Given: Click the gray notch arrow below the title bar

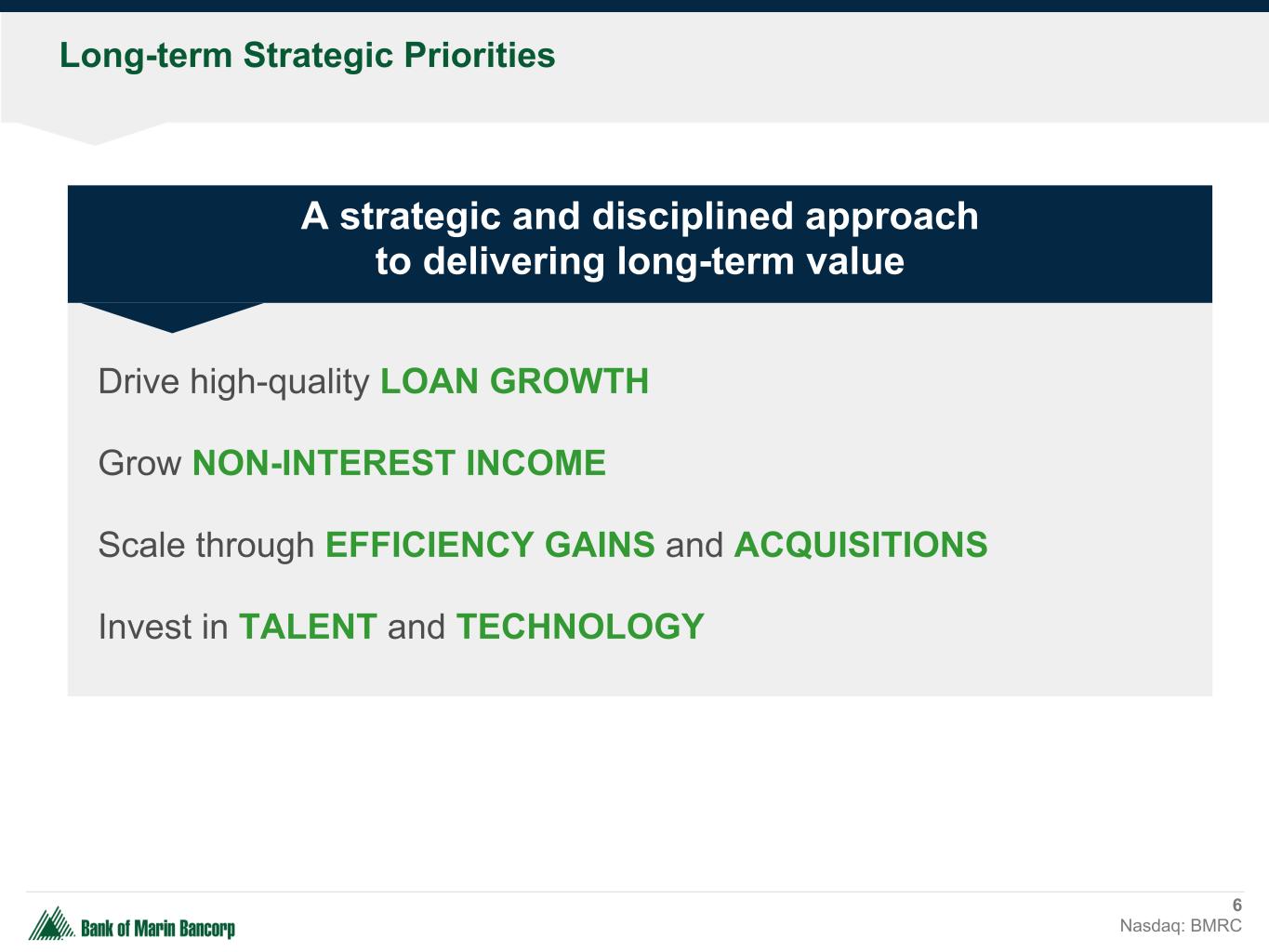Looking at the screenshot, I should 93,134.
